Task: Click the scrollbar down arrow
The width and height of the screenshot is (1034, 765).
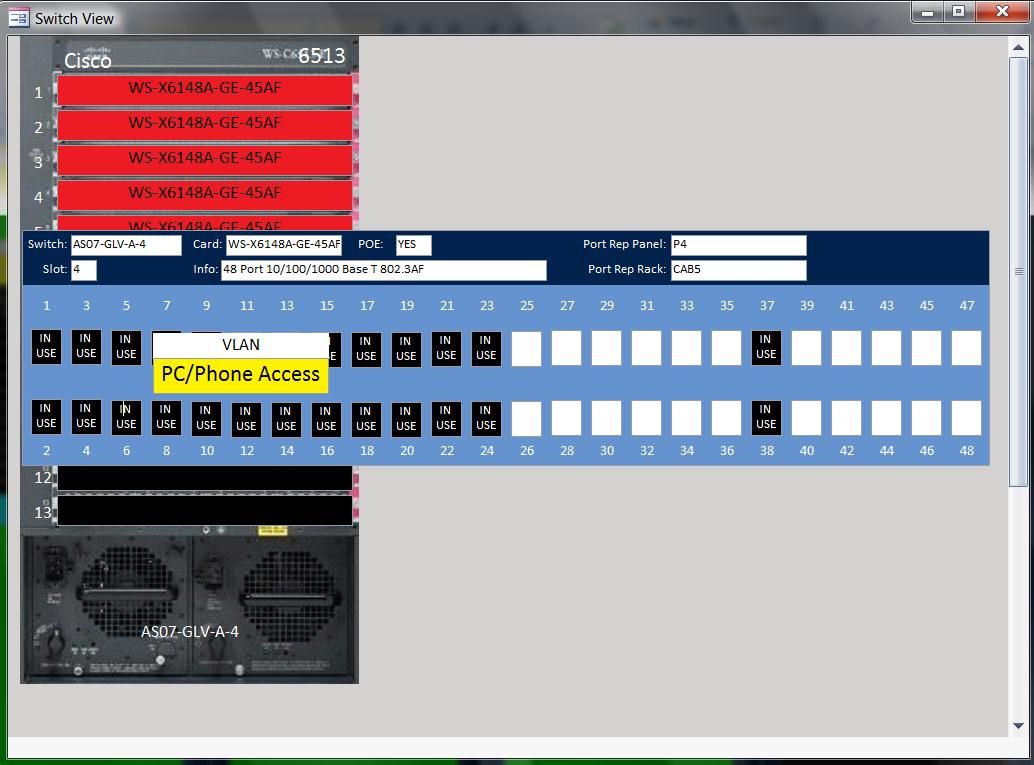Action: pyautogui.click(x=1018, y=725)
